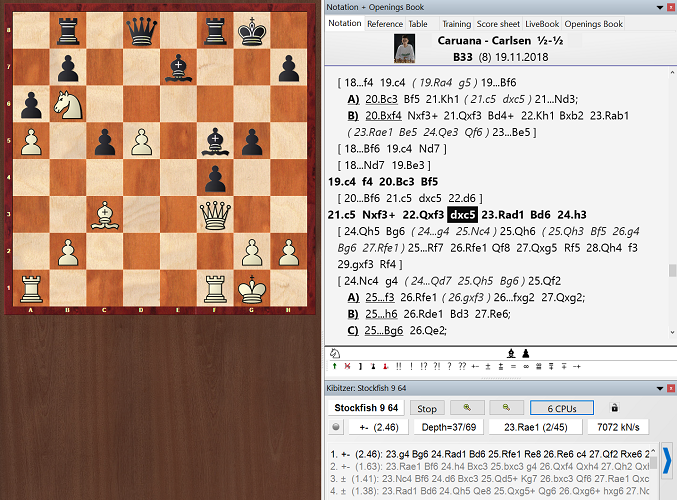Stop the Stockfish engine analysis
This screenshot has width=677, height=500.
427,408
